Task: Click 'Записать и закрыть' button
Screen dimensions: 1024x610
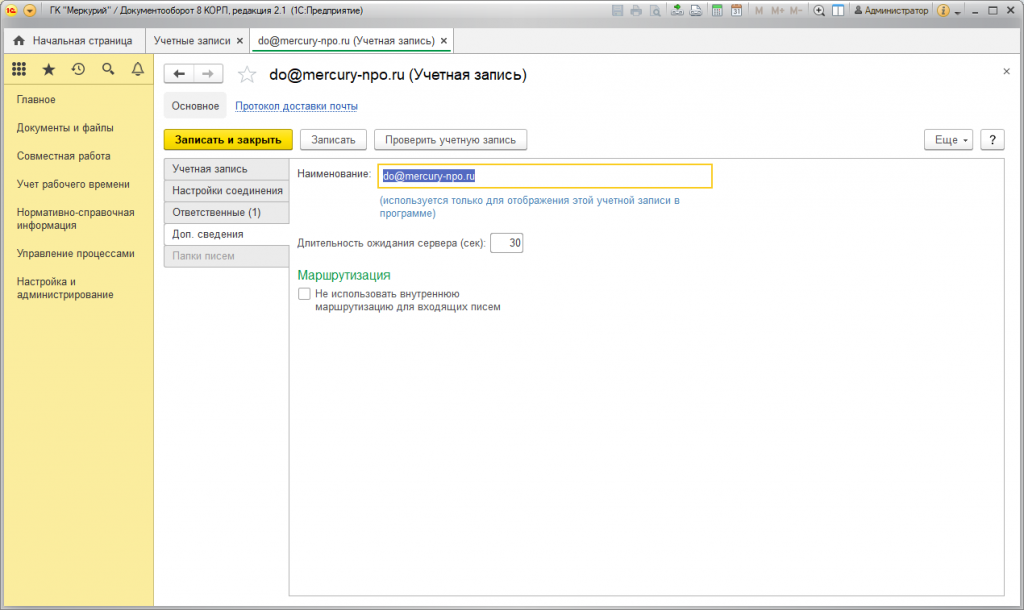Action: 228,140
